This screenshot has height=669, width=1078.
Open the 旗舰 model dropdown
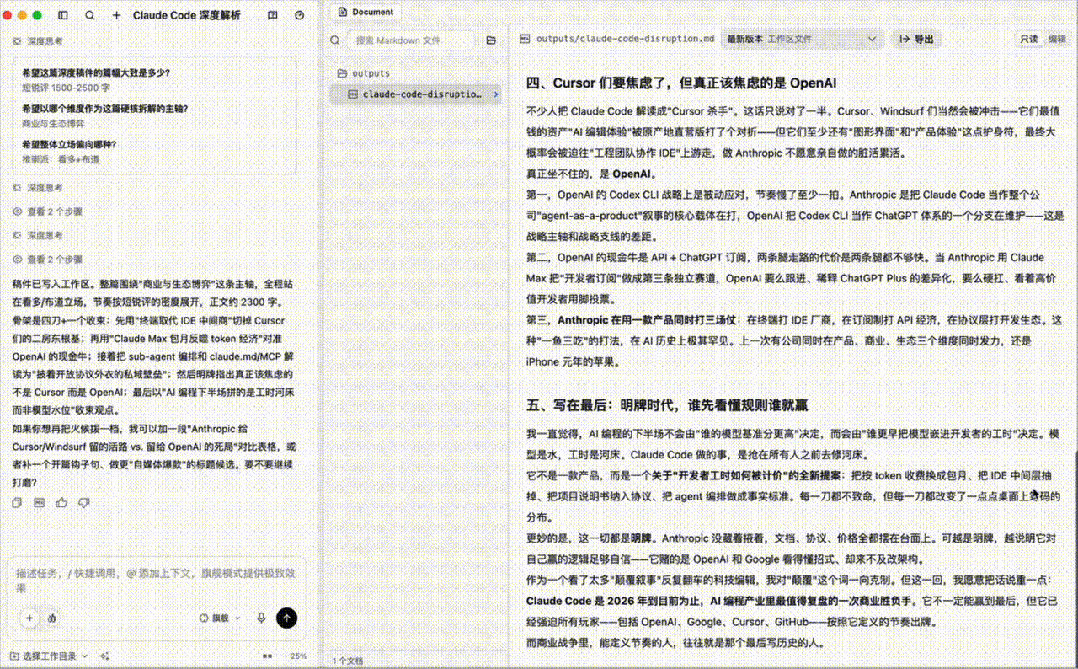point(220,618)
